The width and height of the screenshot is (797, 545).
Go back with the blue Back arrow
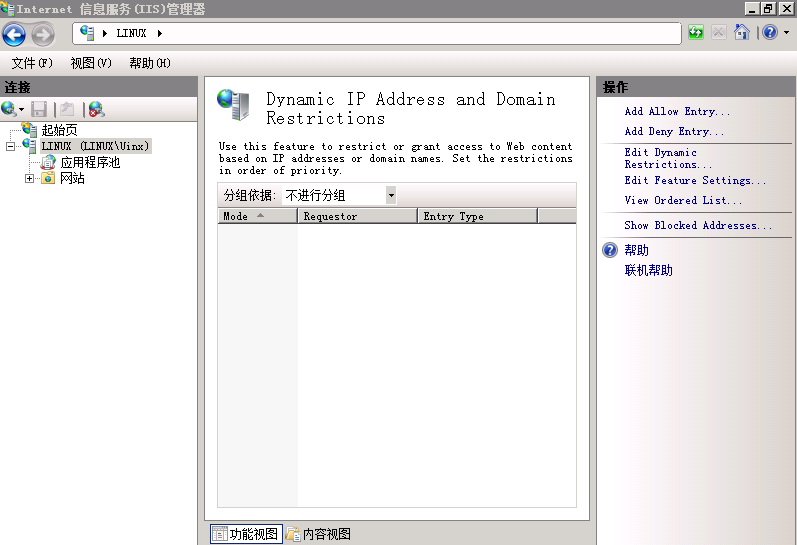point(14,35)
